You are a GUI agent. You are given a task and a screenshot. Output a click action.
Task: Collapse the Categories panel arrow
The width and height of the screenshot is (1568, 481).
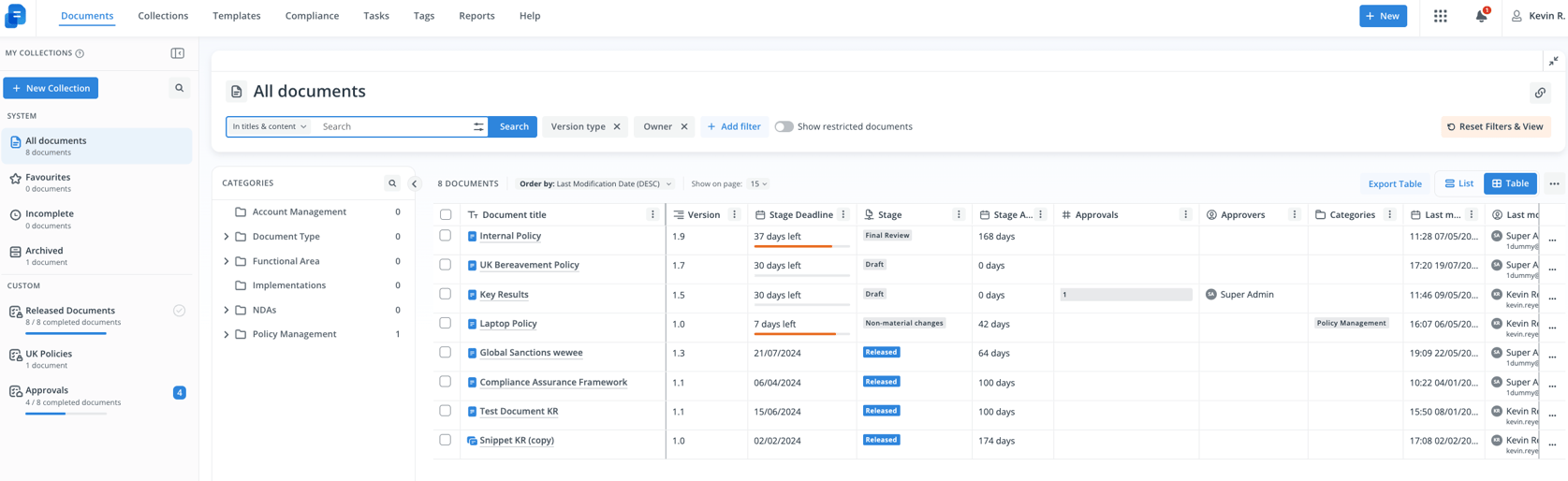415,183
